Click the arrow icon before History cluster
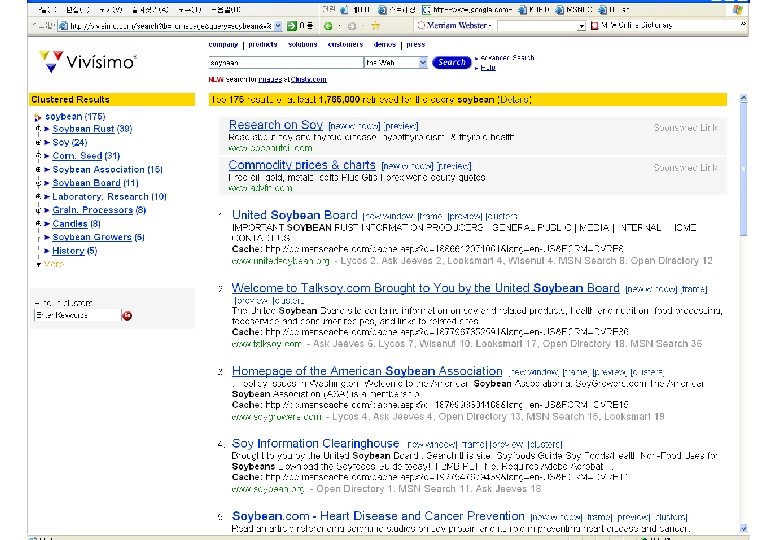This screenshot has width=780, height=540. [x=47, y=251]
